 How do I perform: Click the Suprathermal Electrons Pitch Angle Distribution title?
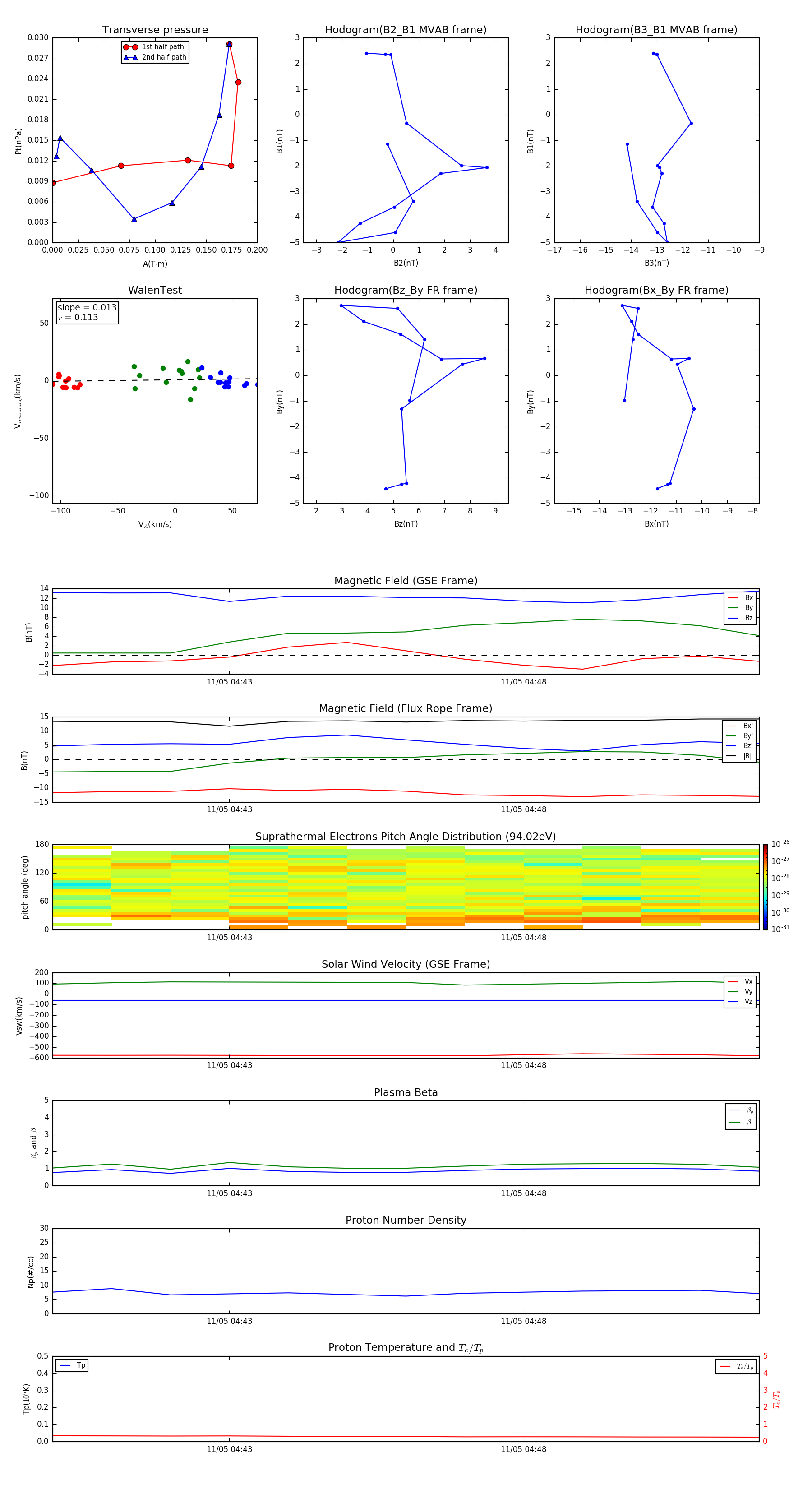click(406, 837)
